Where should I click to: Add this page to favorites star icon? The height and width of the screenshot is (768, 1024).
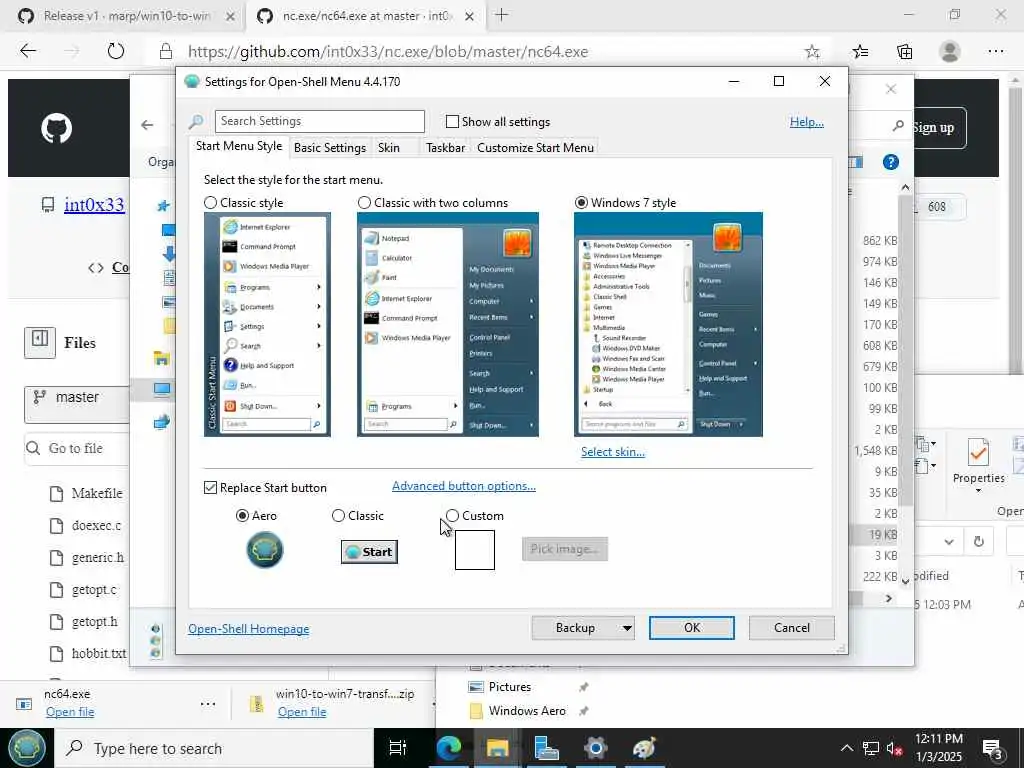coord(812,52)
